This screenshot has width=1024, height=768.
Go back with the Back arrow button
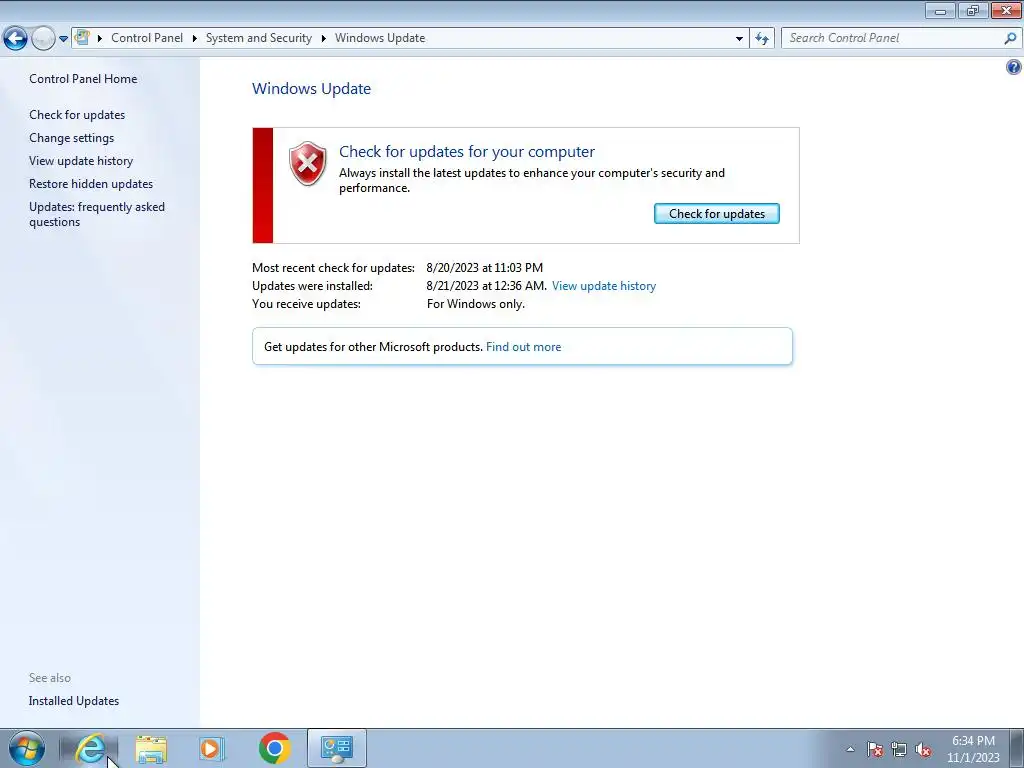click(15, 38)
